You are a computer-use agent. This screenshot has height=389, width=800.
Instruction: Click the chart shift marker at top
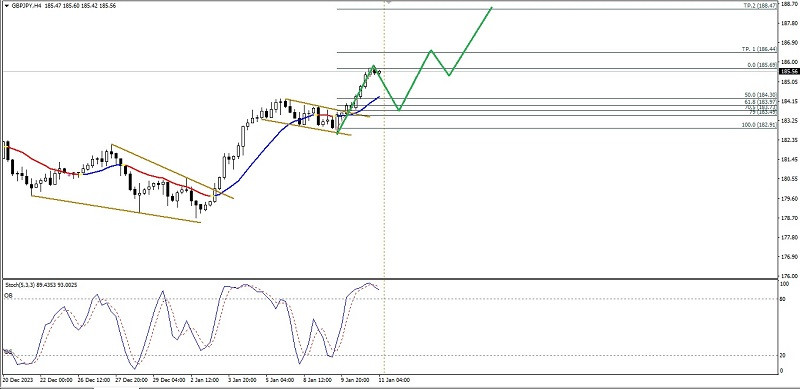point(389,2)
